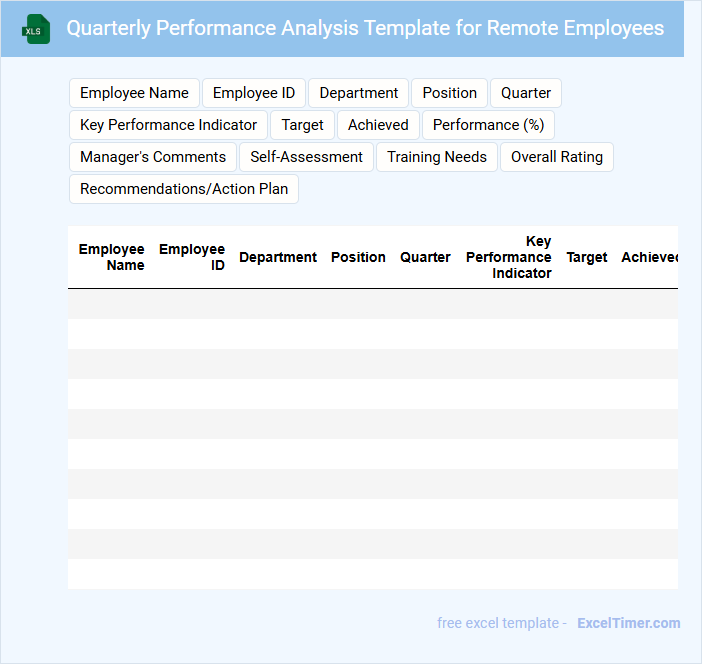Click the first empty table row

[x=372, y=304]
